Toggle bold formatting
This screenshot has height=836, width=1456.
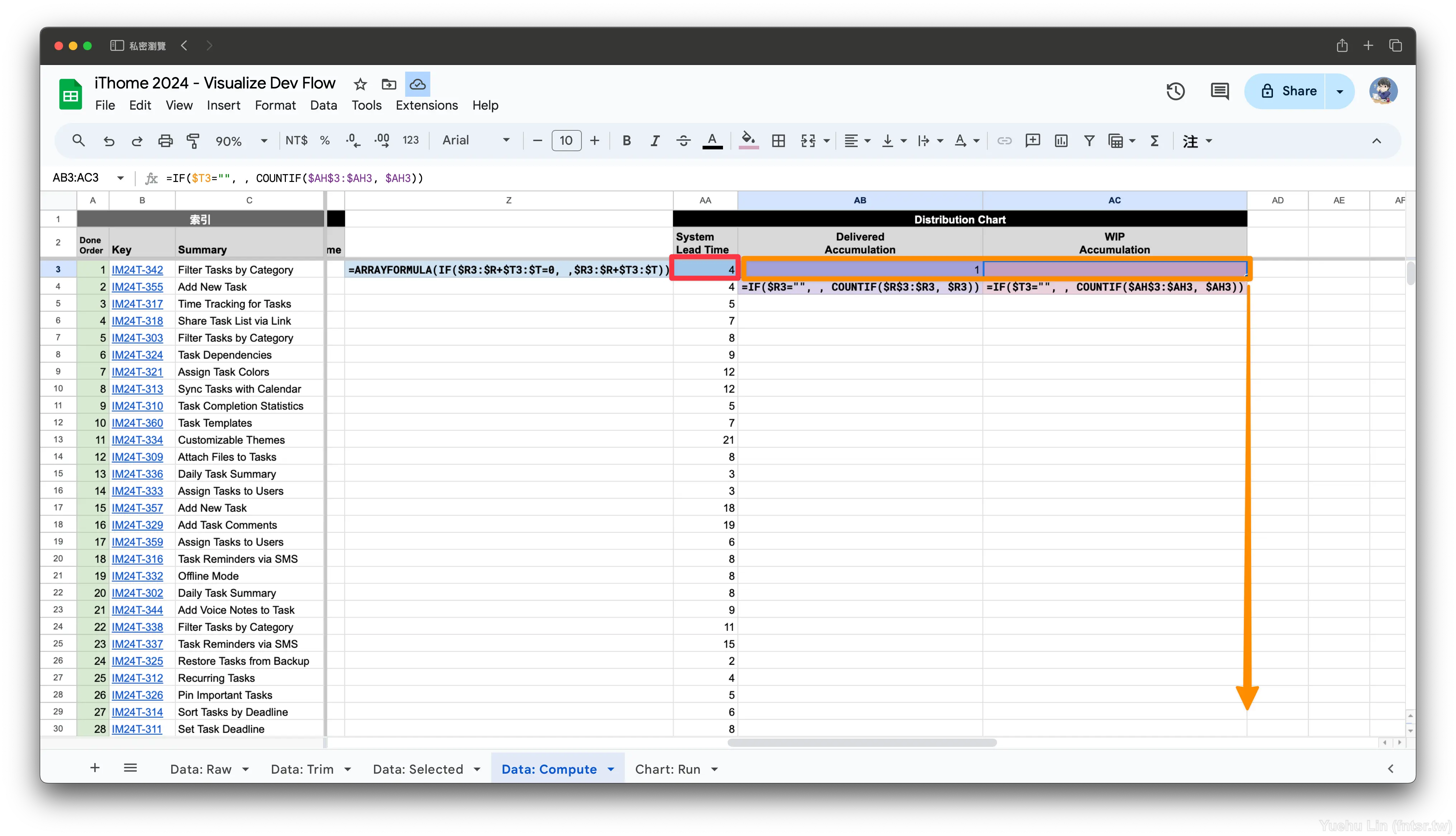tap(626, 141)
